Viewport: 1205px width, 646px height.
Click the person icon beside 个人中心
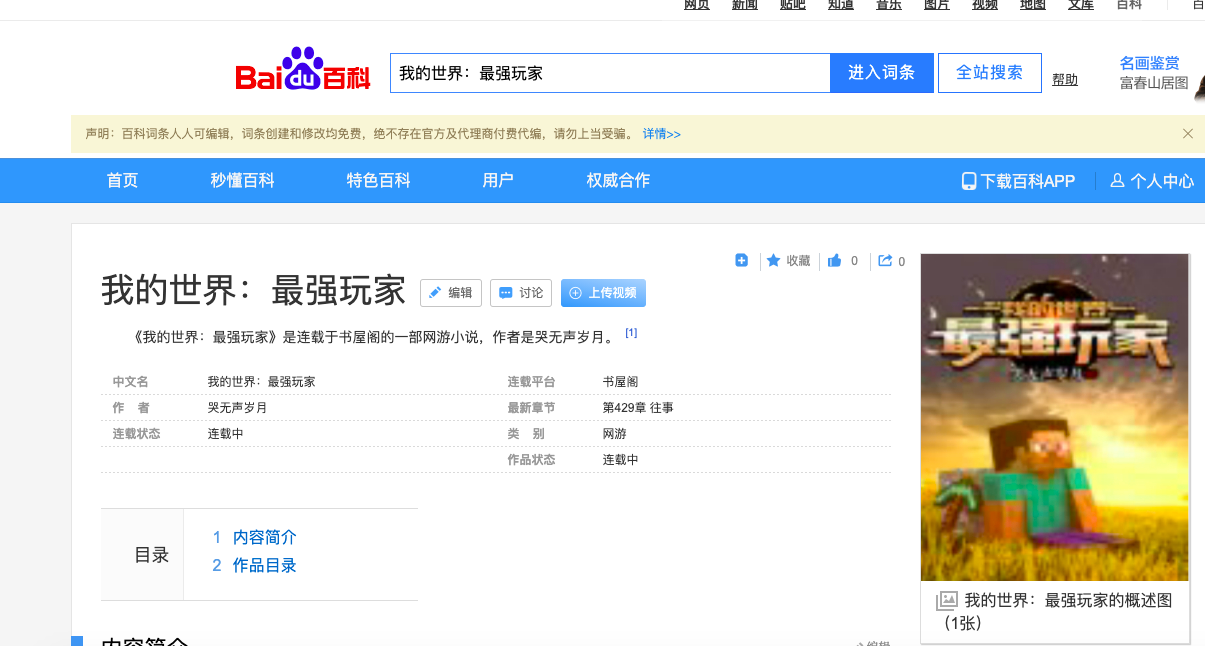pos(1118,181)
